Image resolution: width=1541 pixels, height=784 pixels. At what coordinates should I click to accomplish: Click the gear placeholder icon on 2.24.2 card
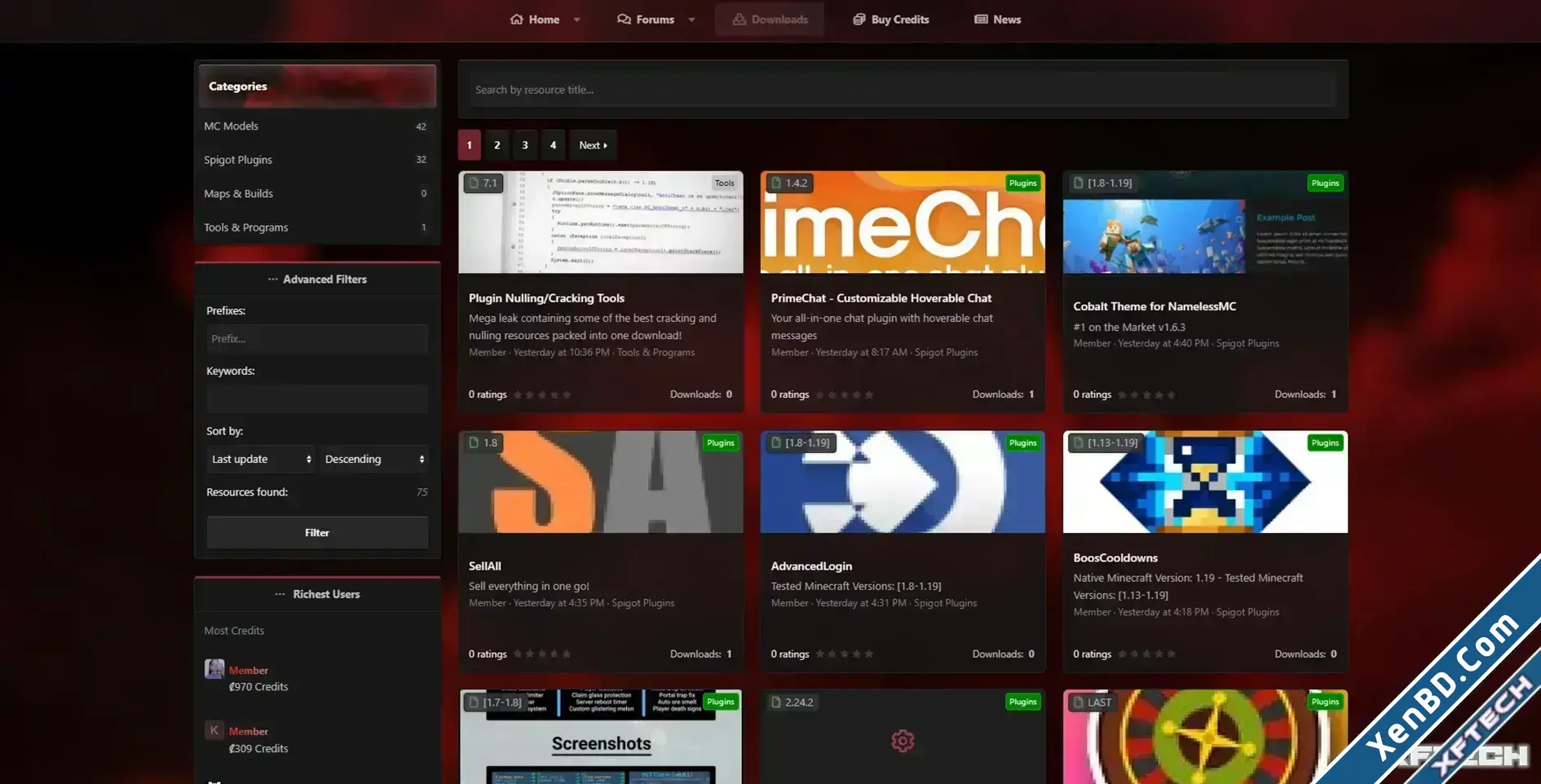903,741
